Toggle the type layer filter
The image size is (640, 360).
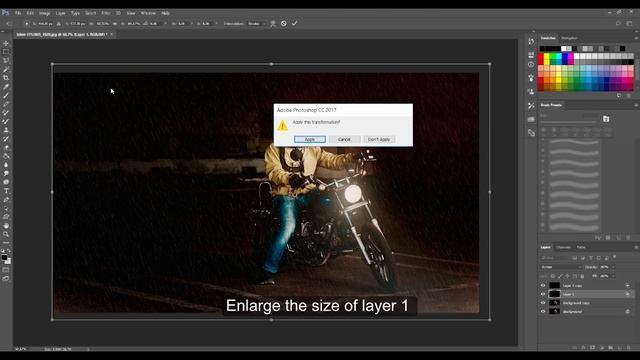[x=591, y=258]
